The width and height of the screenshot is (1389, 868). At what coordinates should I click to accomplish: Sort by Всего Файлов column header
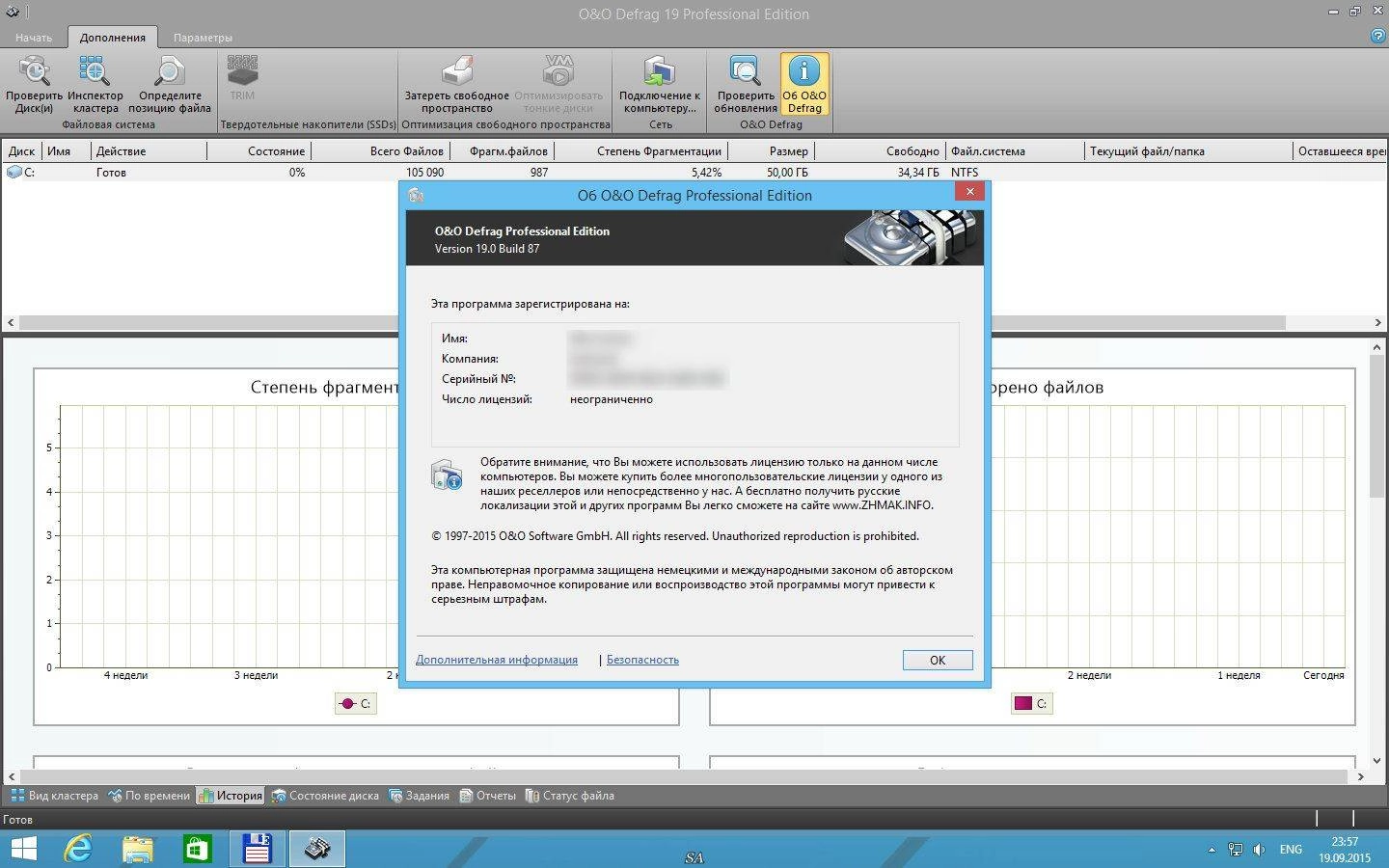(380, 151)
